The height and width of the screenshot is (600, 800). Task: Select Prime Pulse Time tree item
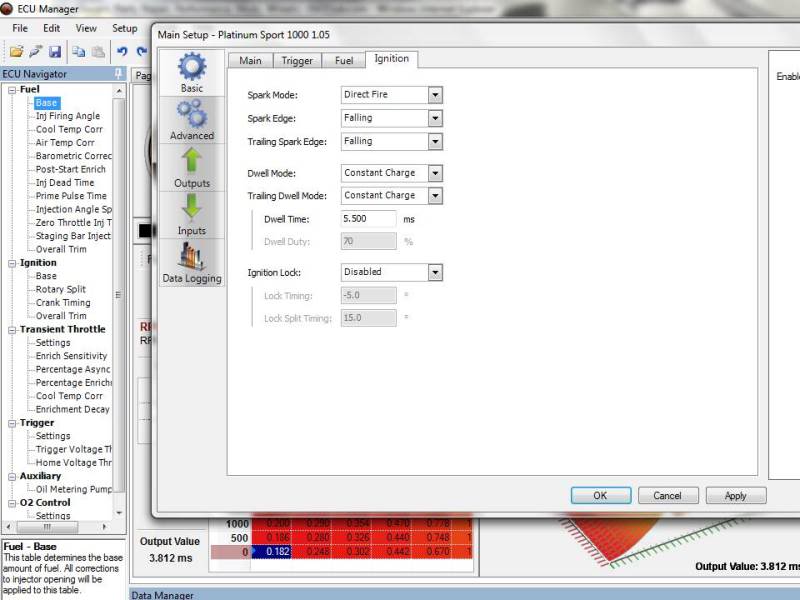pos(71,195)
